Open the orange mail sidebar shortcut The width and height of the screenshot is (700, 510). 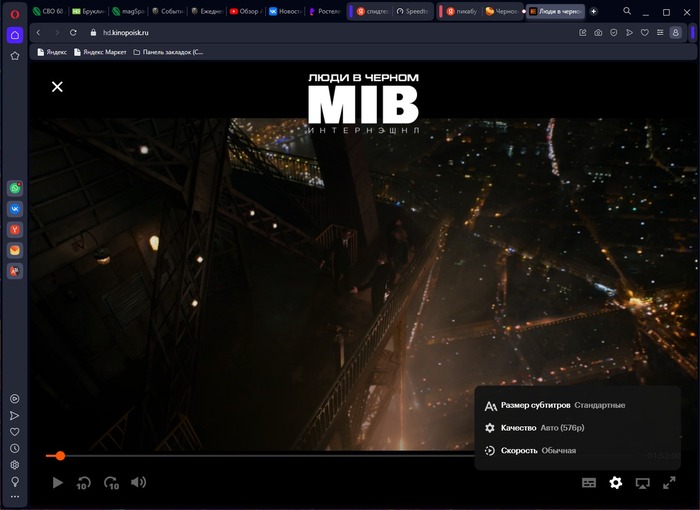(15, 250)
